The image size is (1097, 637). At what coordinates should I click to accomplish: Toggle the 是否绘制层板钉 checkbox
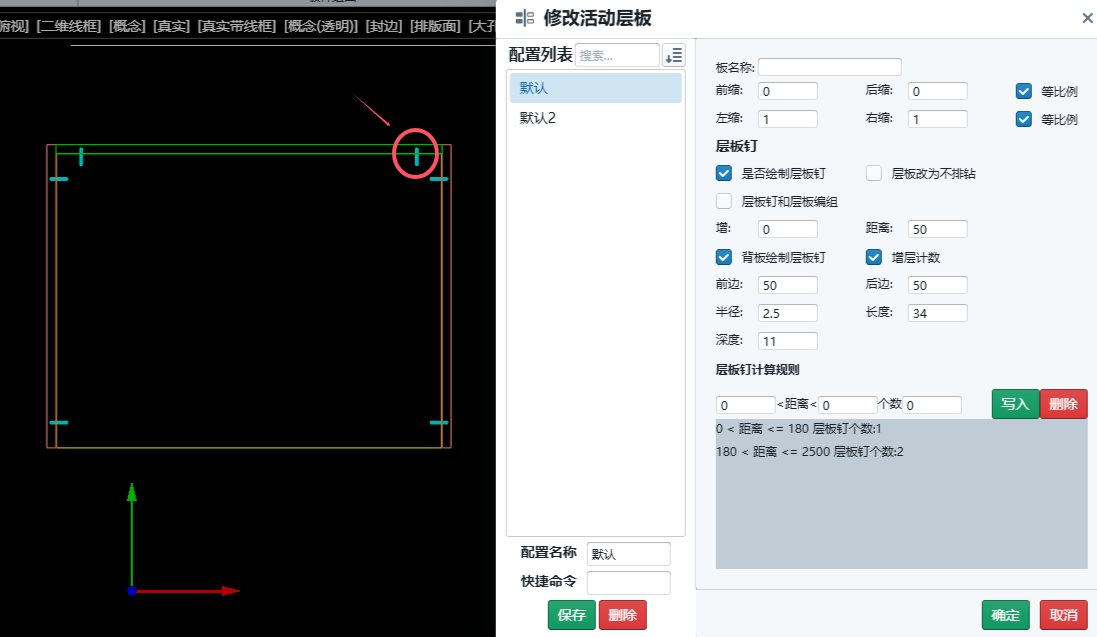tap(724, 173)
